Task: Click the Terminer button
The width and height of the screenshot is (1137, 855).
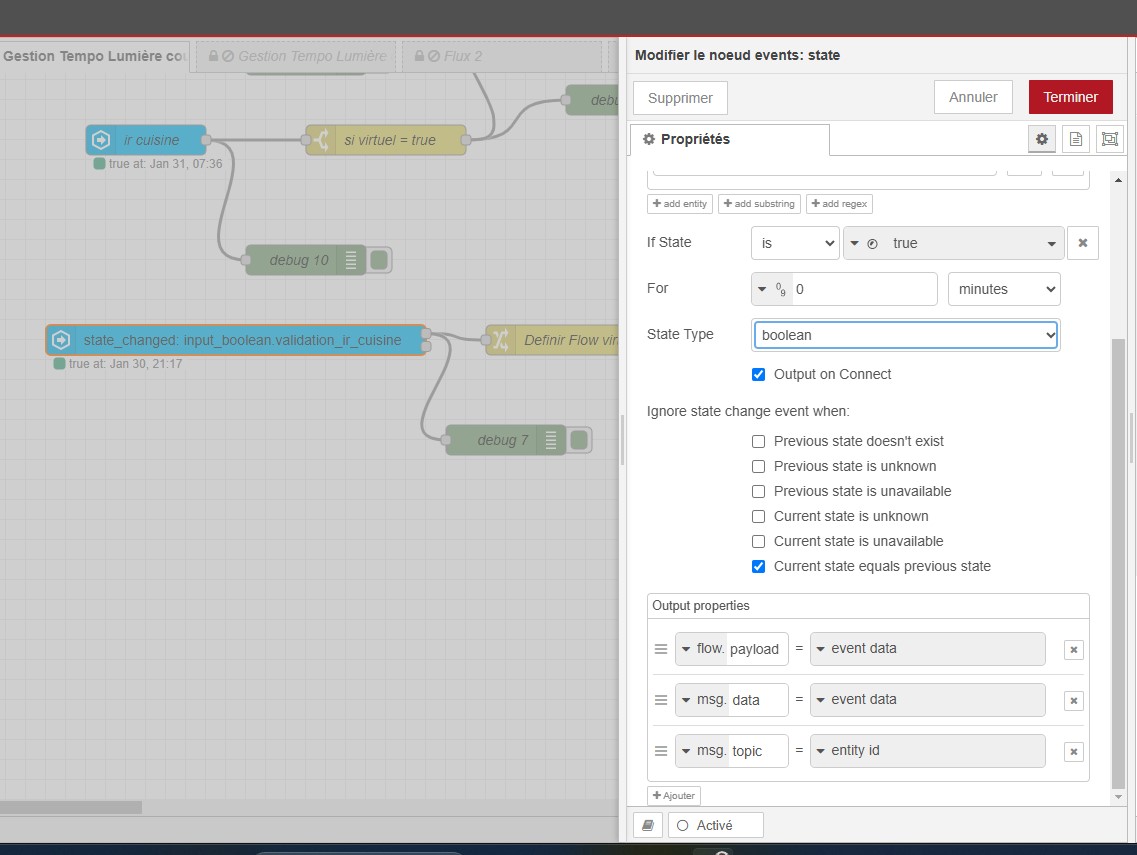Action: pyautogui.click(x=1070, y=97)
